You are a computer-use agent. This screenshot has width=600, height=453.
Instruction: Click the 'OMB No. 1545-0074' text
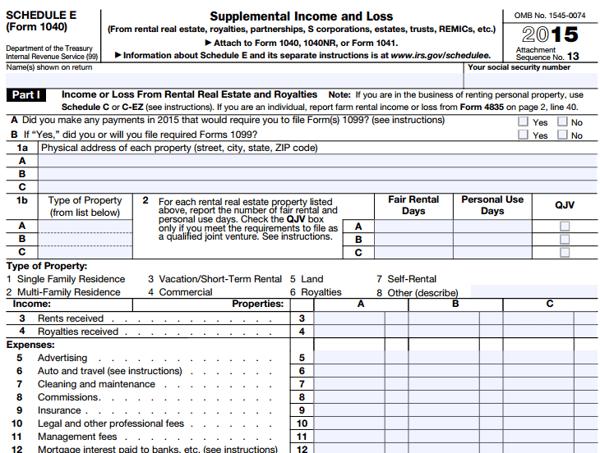coord(549,15)
